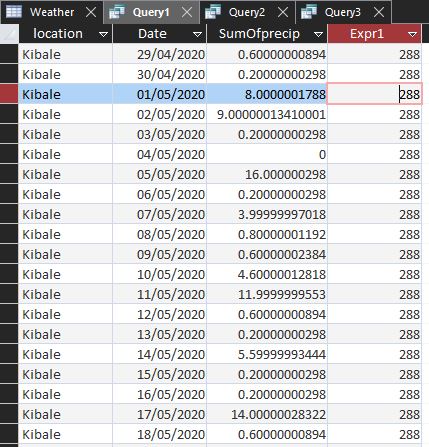Click the Weather table icon
429x447 pixels.
click(x=14, y=12)
